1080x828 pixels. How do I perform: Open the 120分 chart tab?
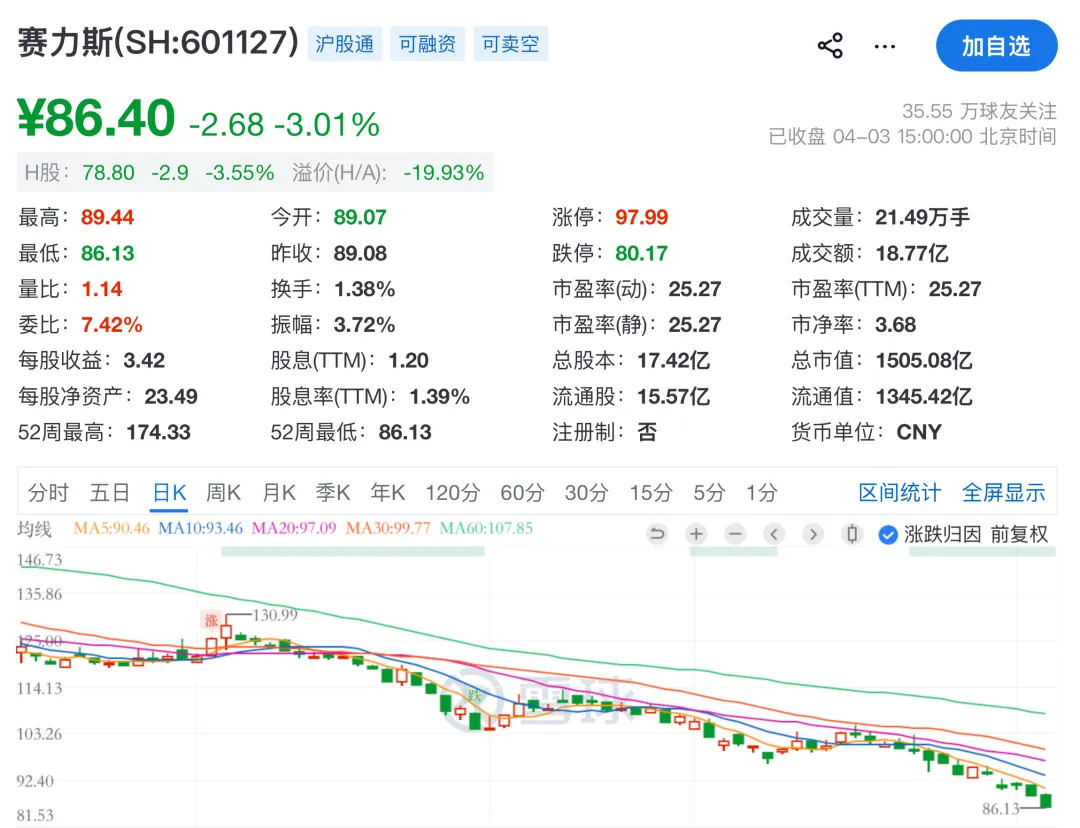coord(453,493)
